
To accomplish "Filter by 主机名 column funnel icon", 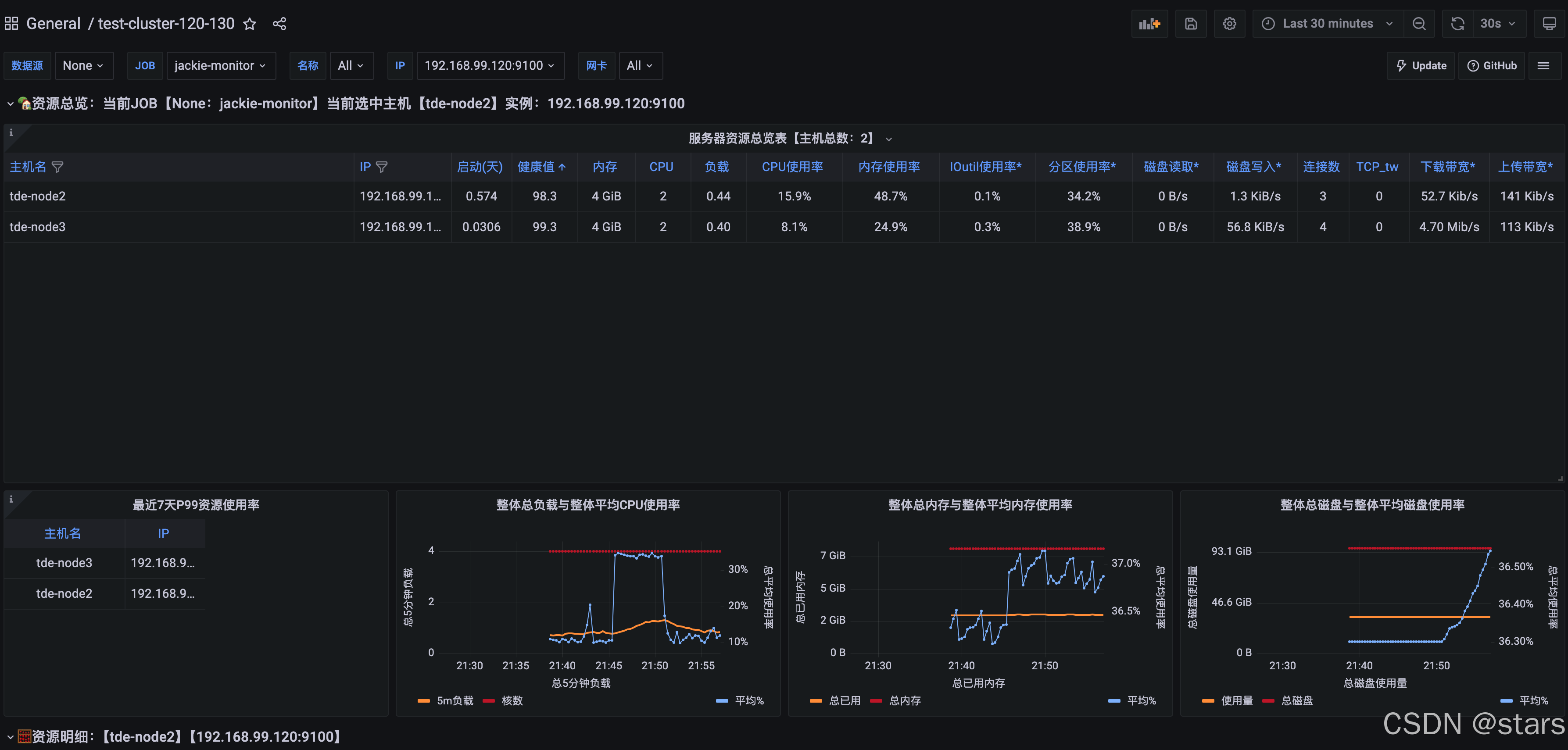I will pos(57,167).
